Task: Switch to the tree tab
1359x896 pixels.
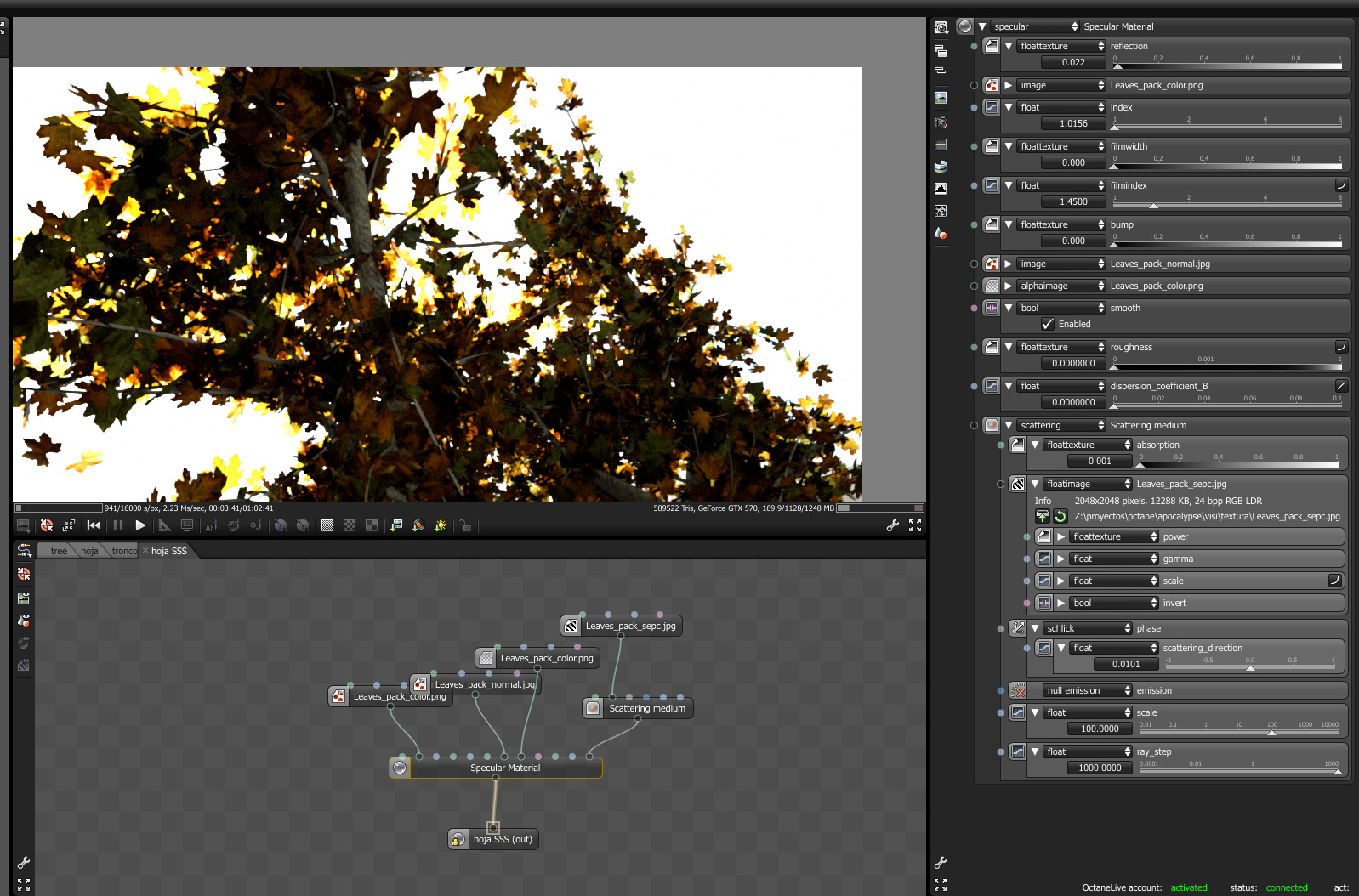Action: [59, 551]
